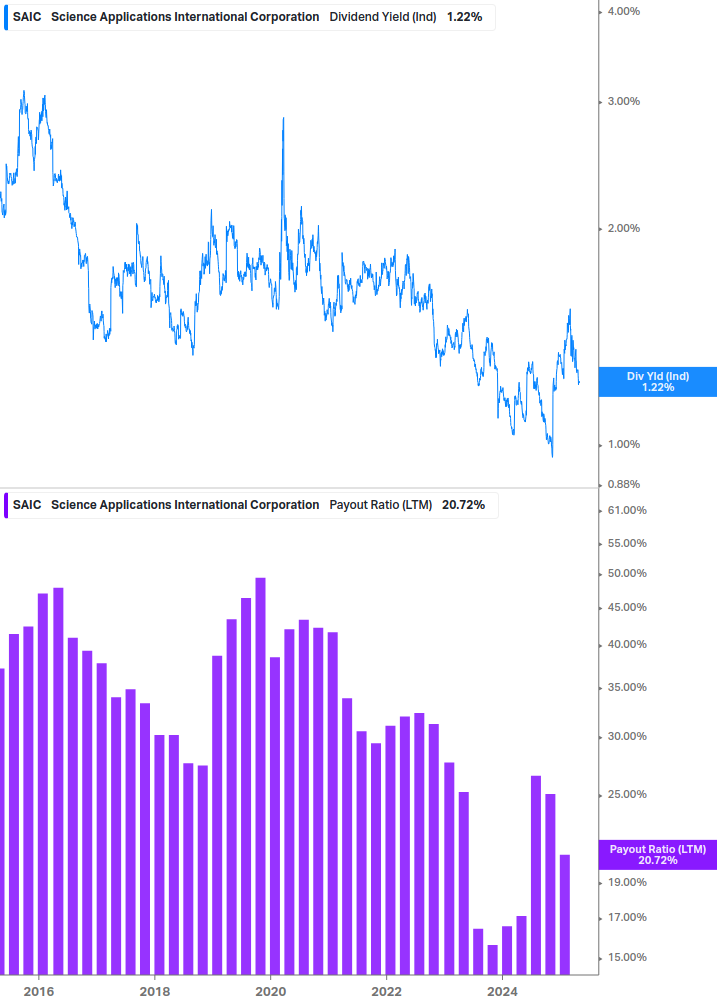The image size is (717, 1005).
Task: Click the 2022 label on the time axis
Action: tap(386, 992)
